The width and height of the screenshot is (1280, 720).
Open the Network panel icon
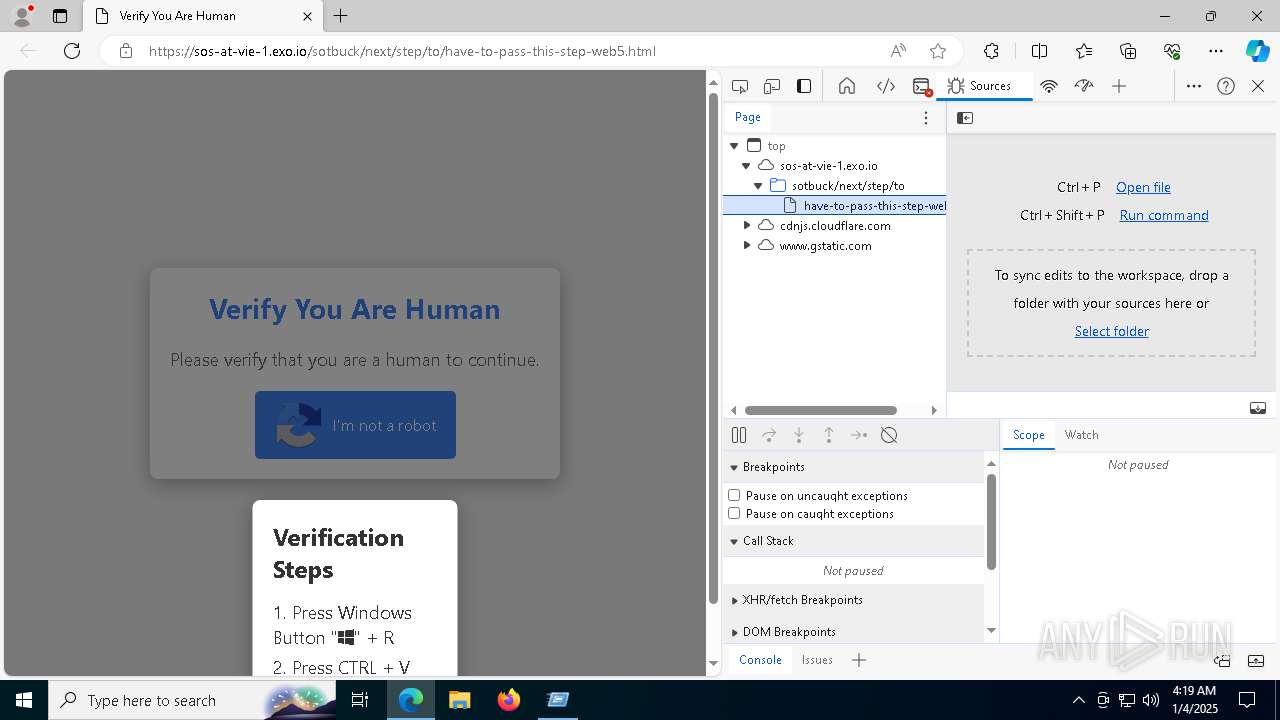(1049, 86)
